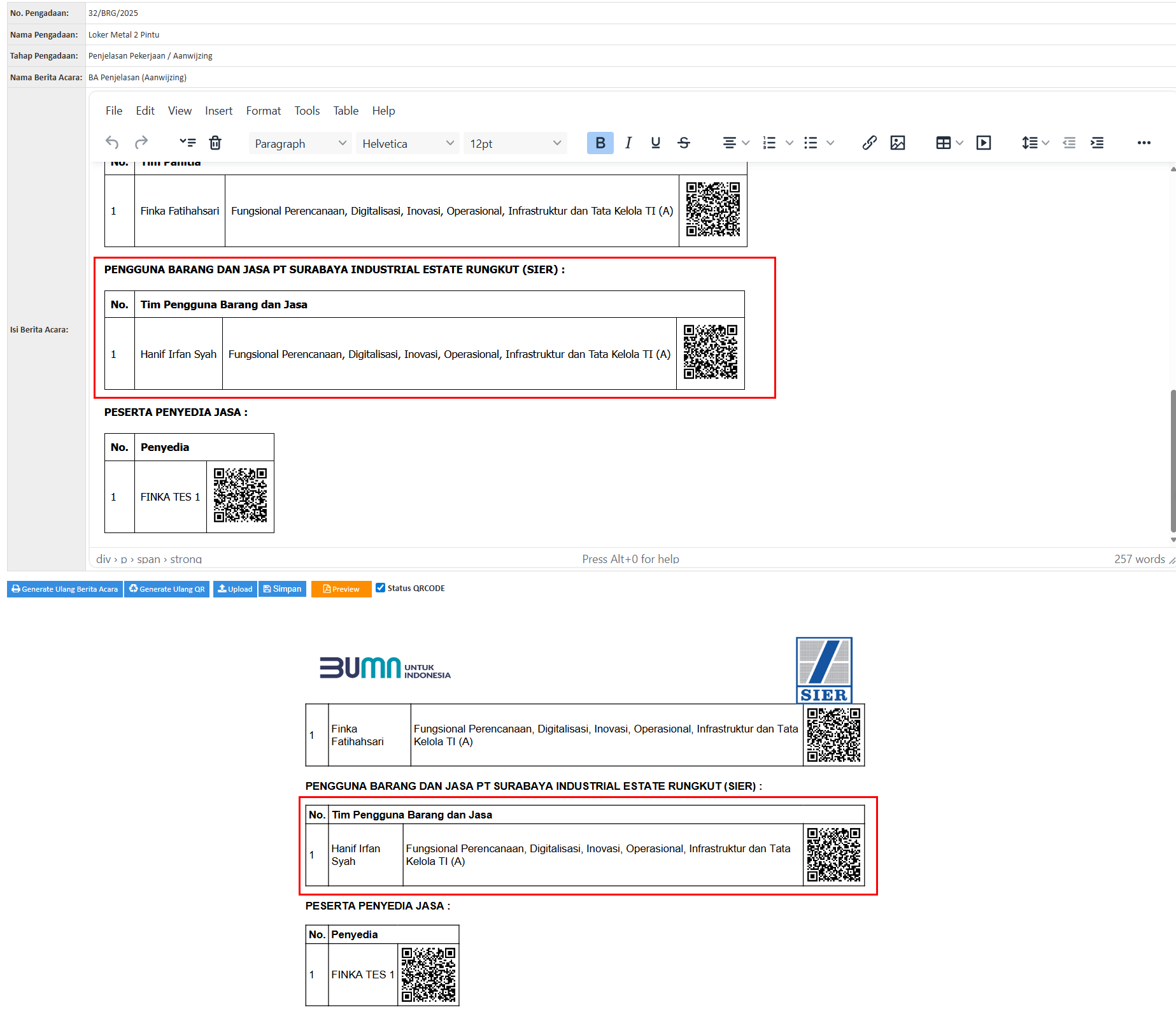Click the QR code in Finka Fatihahsari's editor row
Viewport: 1176px width, 1014px height.
(713, 210)
